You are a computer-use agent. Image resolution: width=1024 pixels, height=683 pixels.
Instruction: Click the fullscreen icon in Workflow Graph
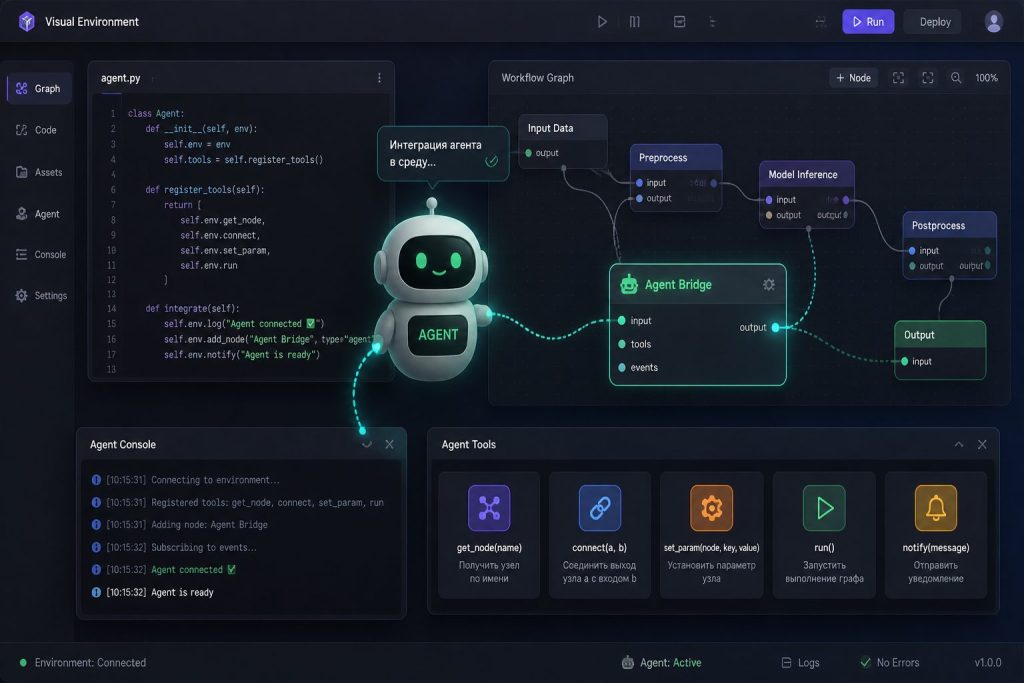click(x=927, y=78)
